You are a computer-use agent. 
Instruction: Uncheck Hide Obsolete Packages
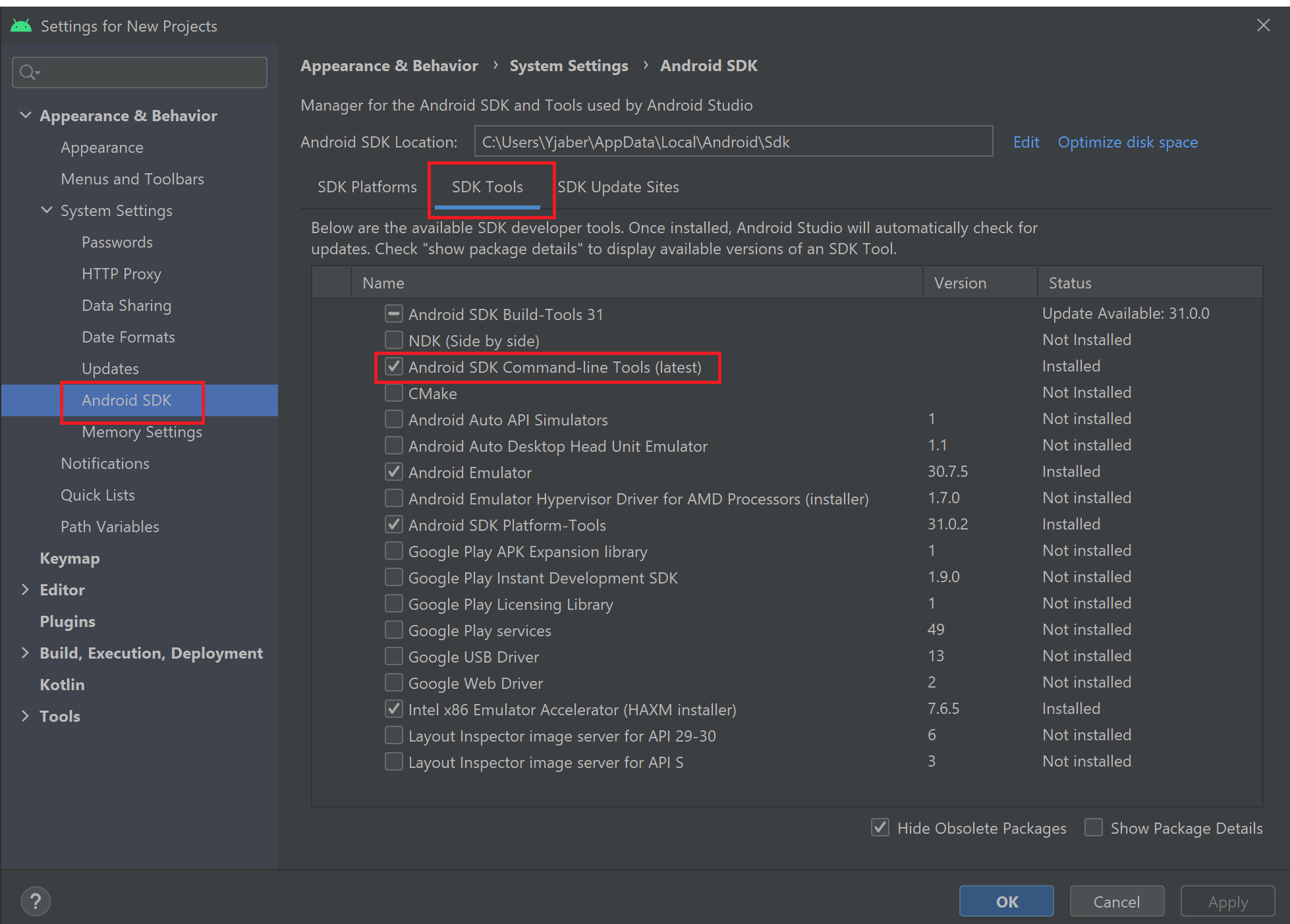[x=880, y=827]
